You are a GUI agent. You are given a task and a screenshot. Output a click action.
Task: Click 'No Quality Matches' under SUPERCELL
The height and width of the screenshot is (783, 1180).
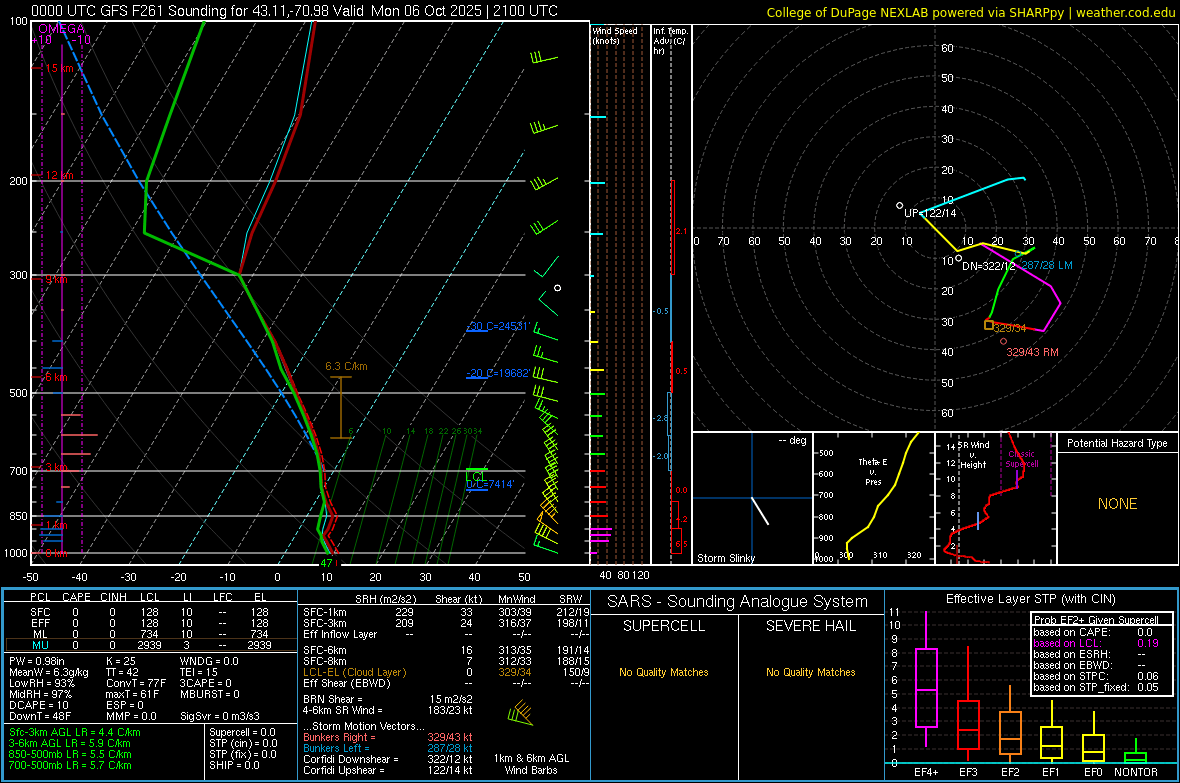point(664,672)
